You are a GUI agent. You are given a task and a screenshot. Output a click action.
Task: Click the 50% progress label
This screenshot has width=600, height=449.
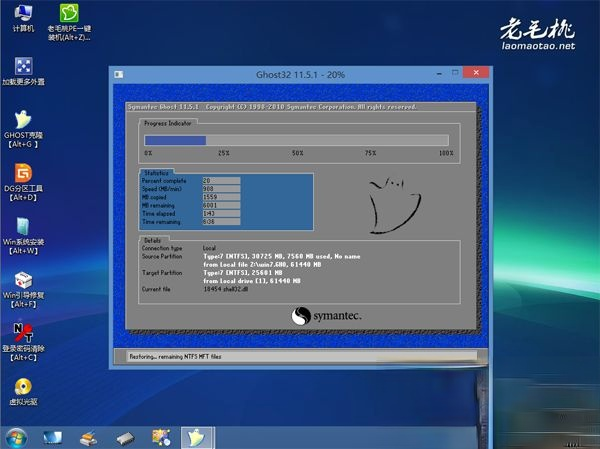pos(297,153)
